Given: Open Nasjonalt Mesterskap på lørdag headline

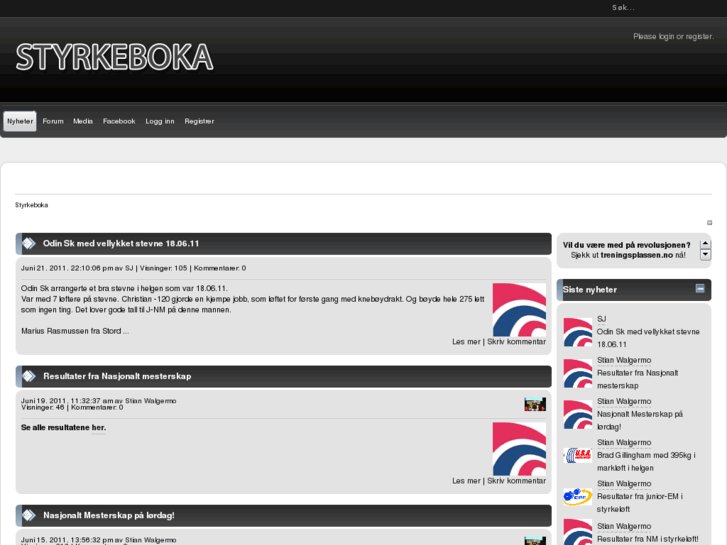Looking at the screenshot, I should [109, 515].
